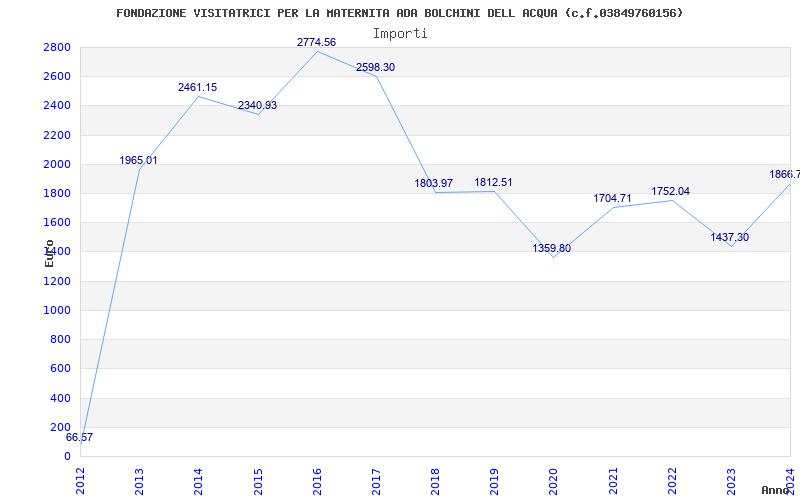The image size is (800, 500).
Task: Click the Fondazione Visitatrici chart title
Action: coord(399,13)
